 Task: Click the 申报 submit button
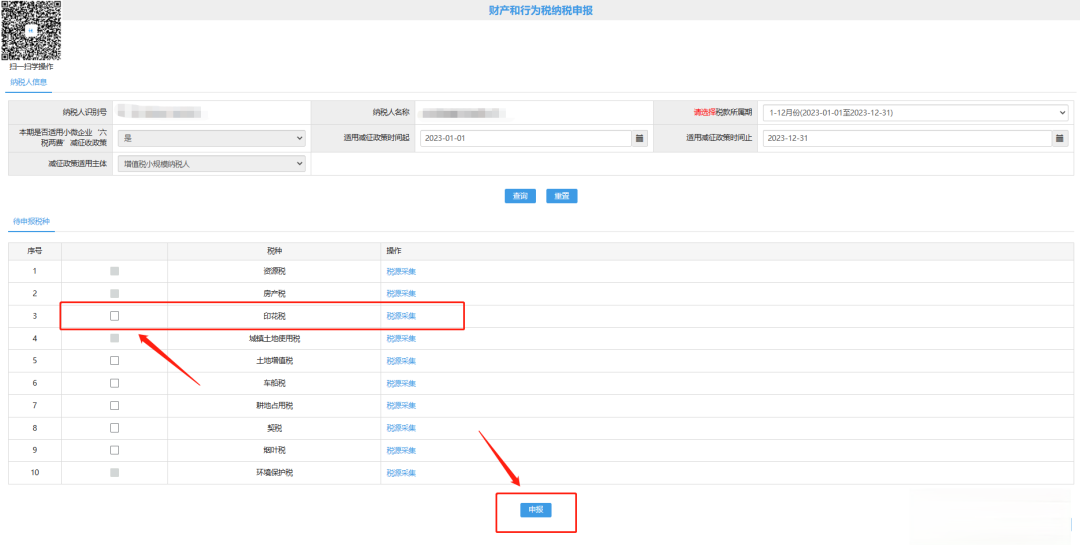[x=536, y=510]
